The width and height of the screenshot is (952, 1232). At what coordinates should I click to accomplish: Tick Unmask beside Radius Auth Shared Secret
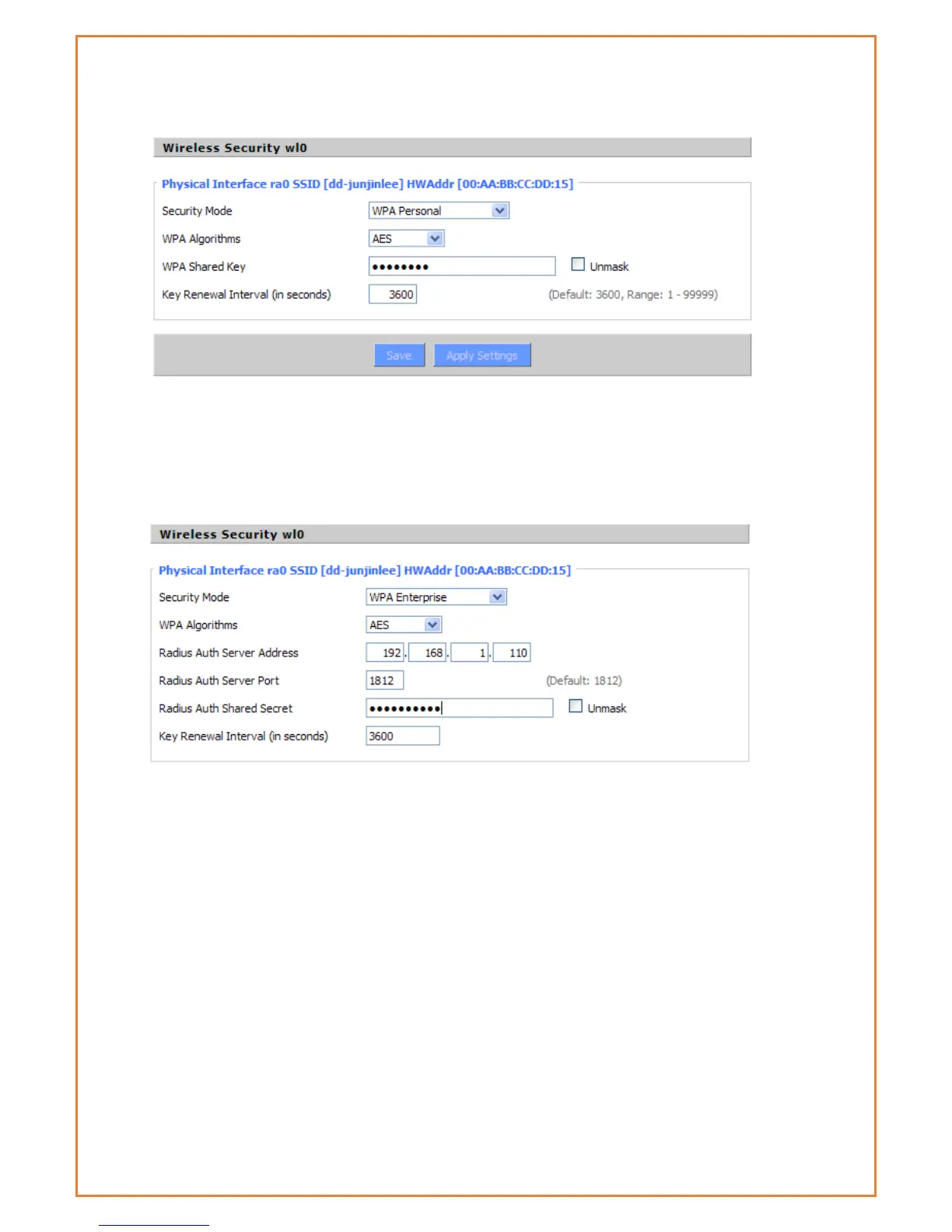click(x=576, y=706)
